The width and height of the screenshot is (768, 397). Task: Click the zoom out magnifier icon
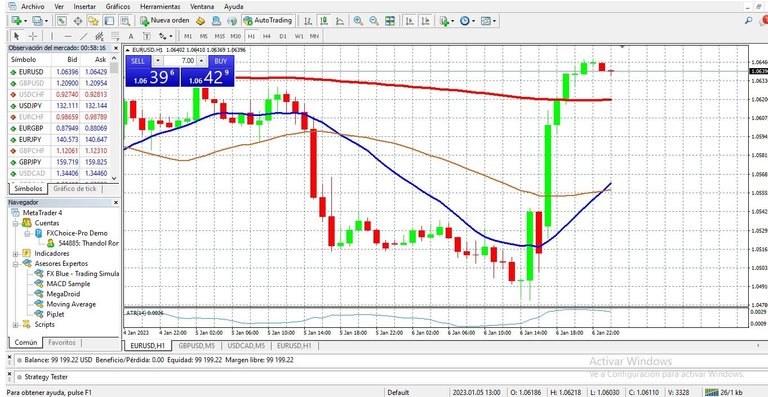coord(374,21)
